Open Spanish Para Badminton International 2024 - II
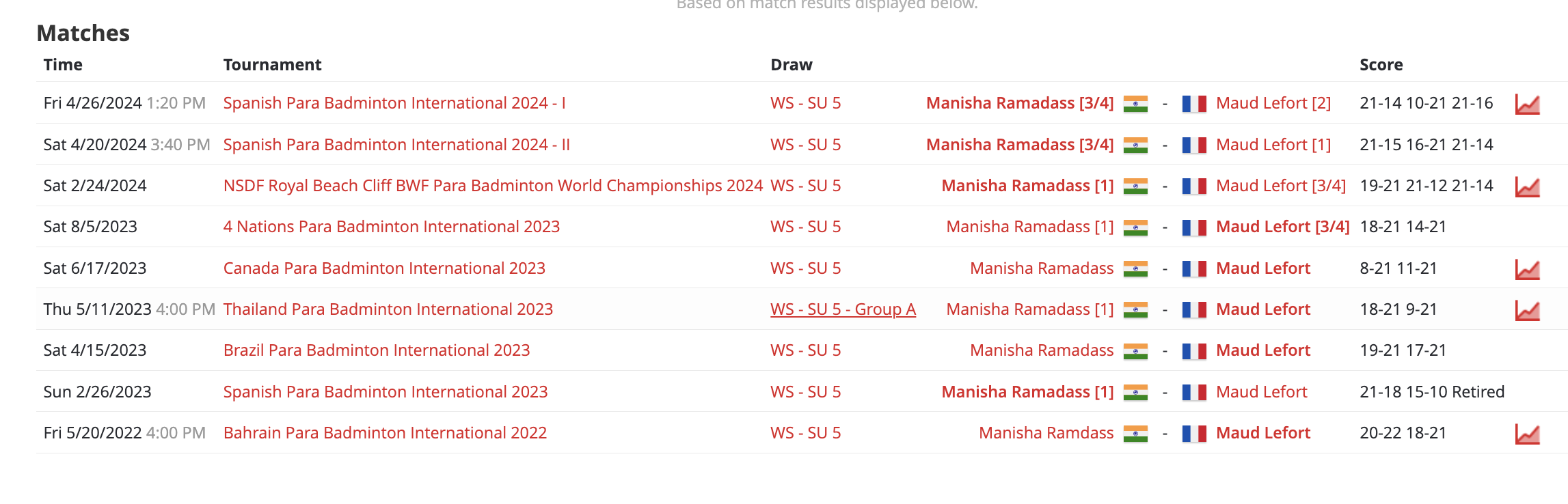 coord(396,145)
